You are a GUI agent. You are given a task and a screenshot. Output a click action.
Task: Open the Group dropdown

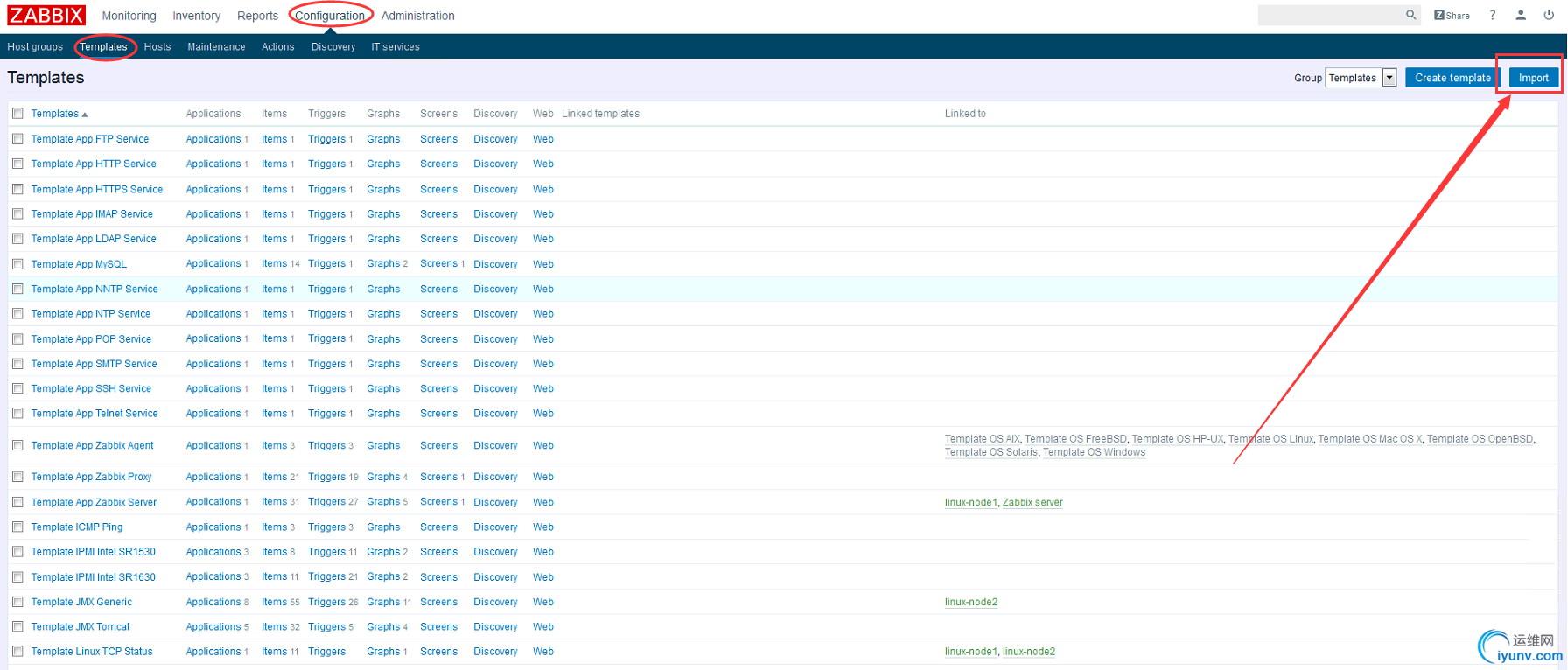click(x=1361, y=78)
